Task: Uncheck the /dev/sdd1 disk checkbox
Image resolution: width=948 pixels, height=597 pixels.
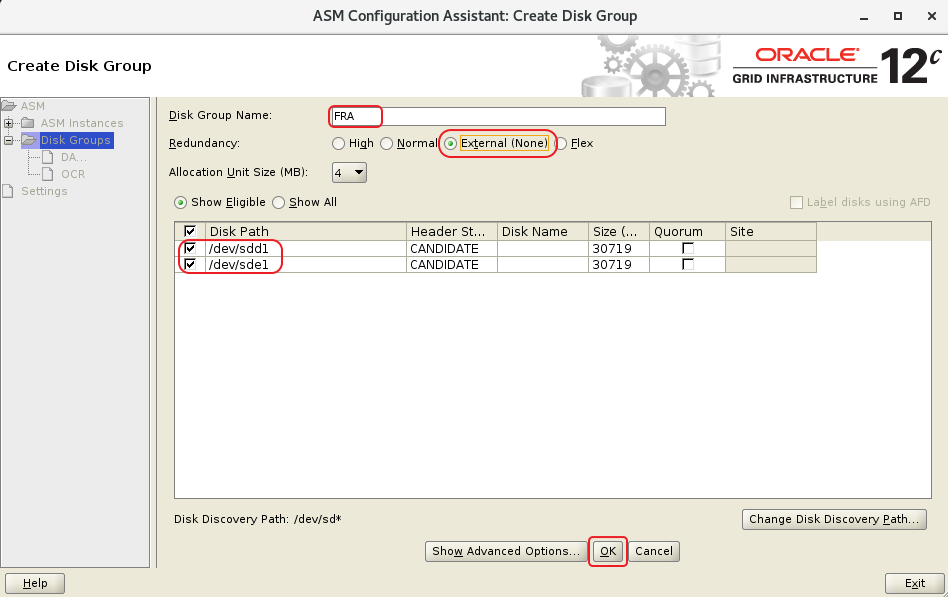Action: click(190, 248)
